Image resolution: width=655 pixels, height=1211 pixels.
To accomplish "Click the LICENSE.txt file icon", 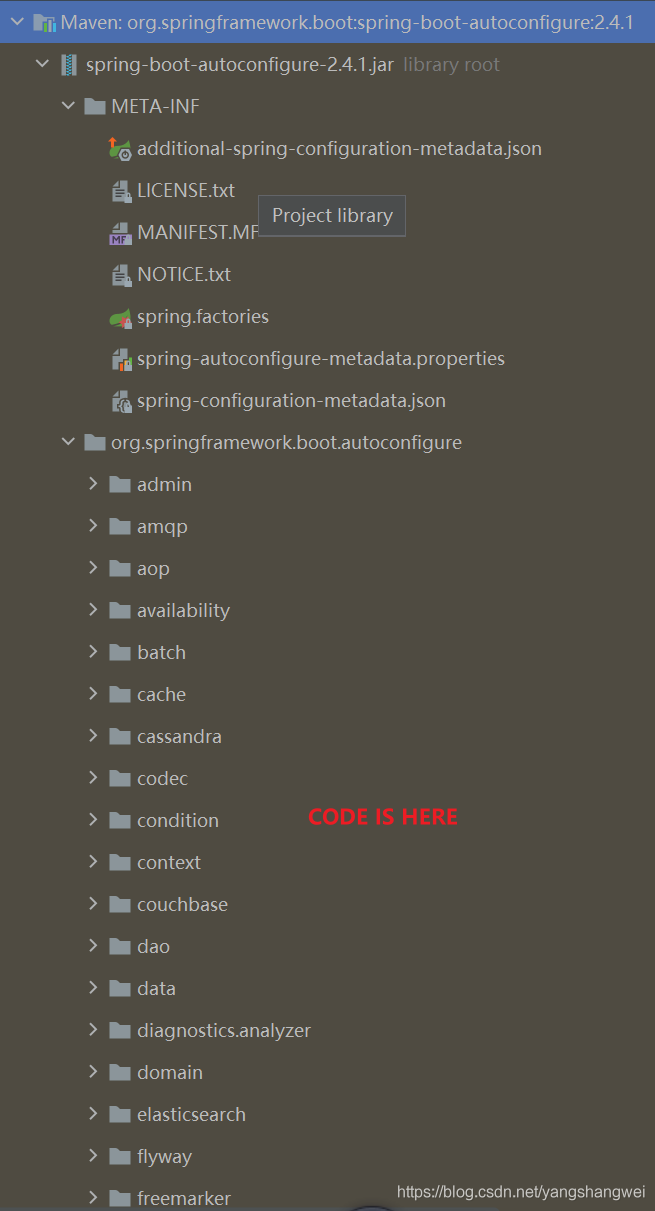I will tap(120, 191).
